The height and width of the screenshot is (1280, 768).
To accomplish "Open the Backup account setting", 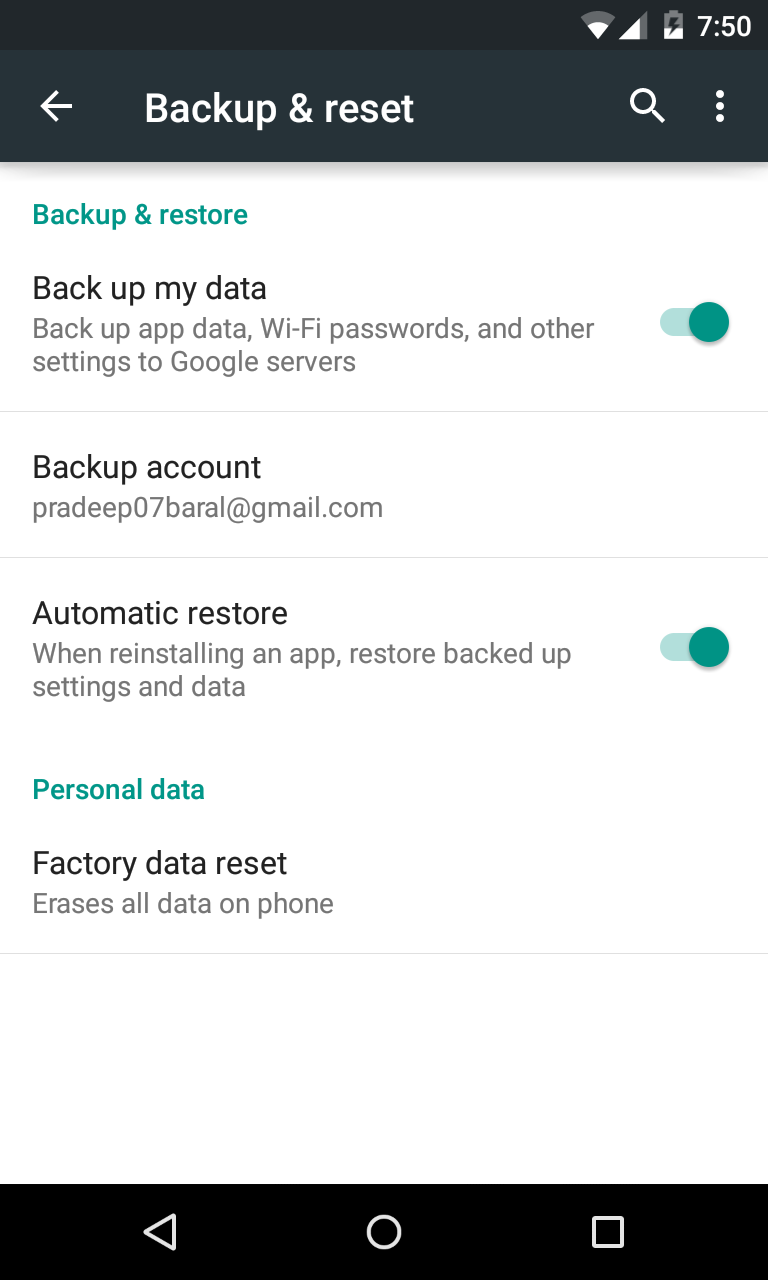I will click(x=384, y=485).
